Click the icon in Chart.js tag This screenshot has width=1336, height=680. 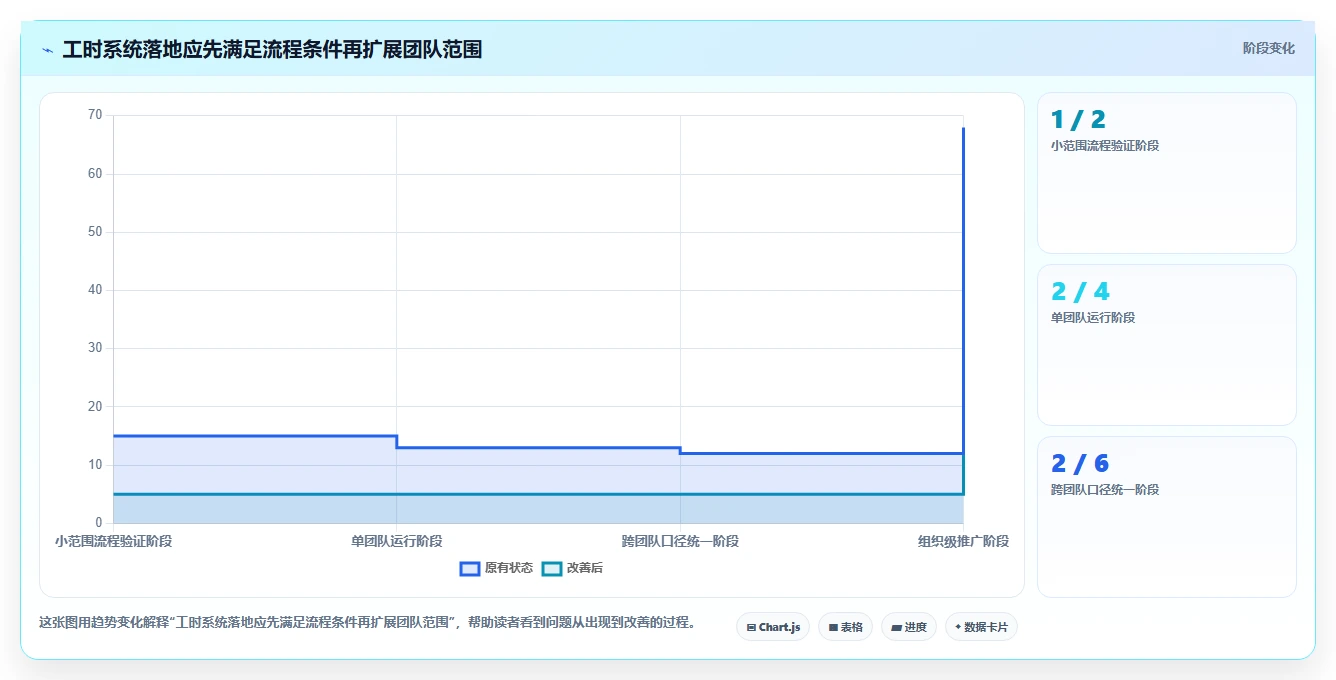pos(751,628)
